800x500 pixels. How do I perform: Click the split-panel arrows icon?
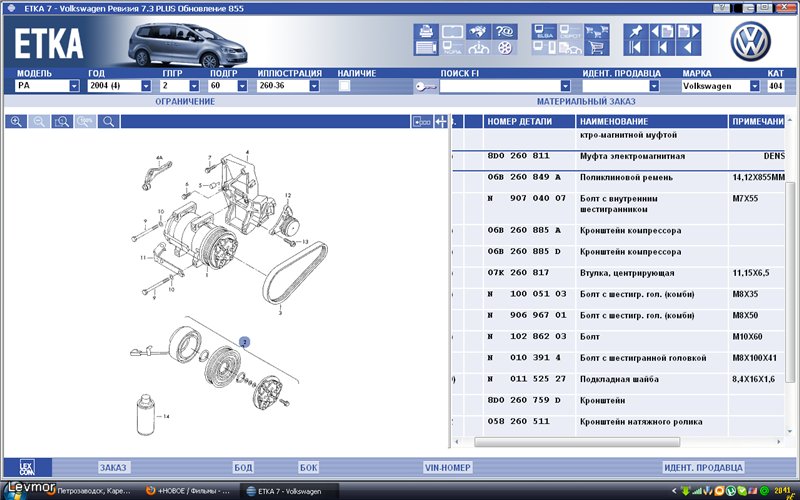tap(441, 121)
